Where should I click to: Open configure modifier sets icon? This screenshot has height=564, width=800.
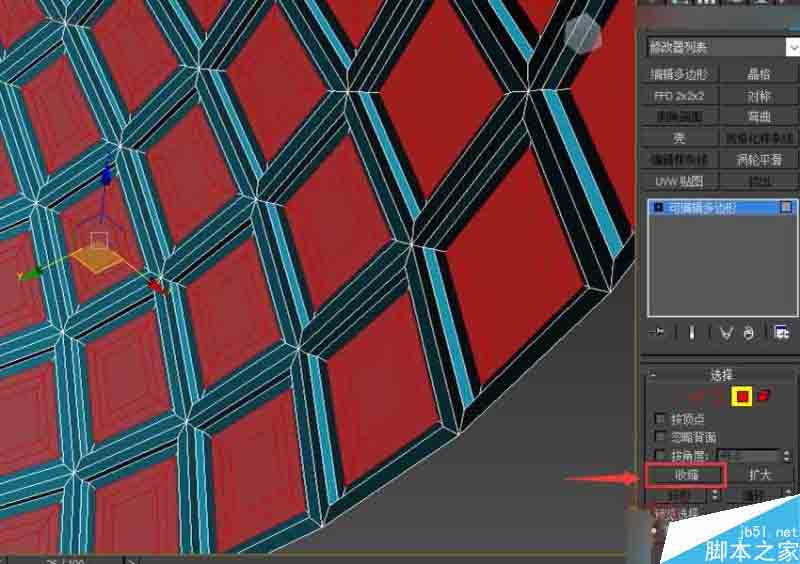point(782,333)
